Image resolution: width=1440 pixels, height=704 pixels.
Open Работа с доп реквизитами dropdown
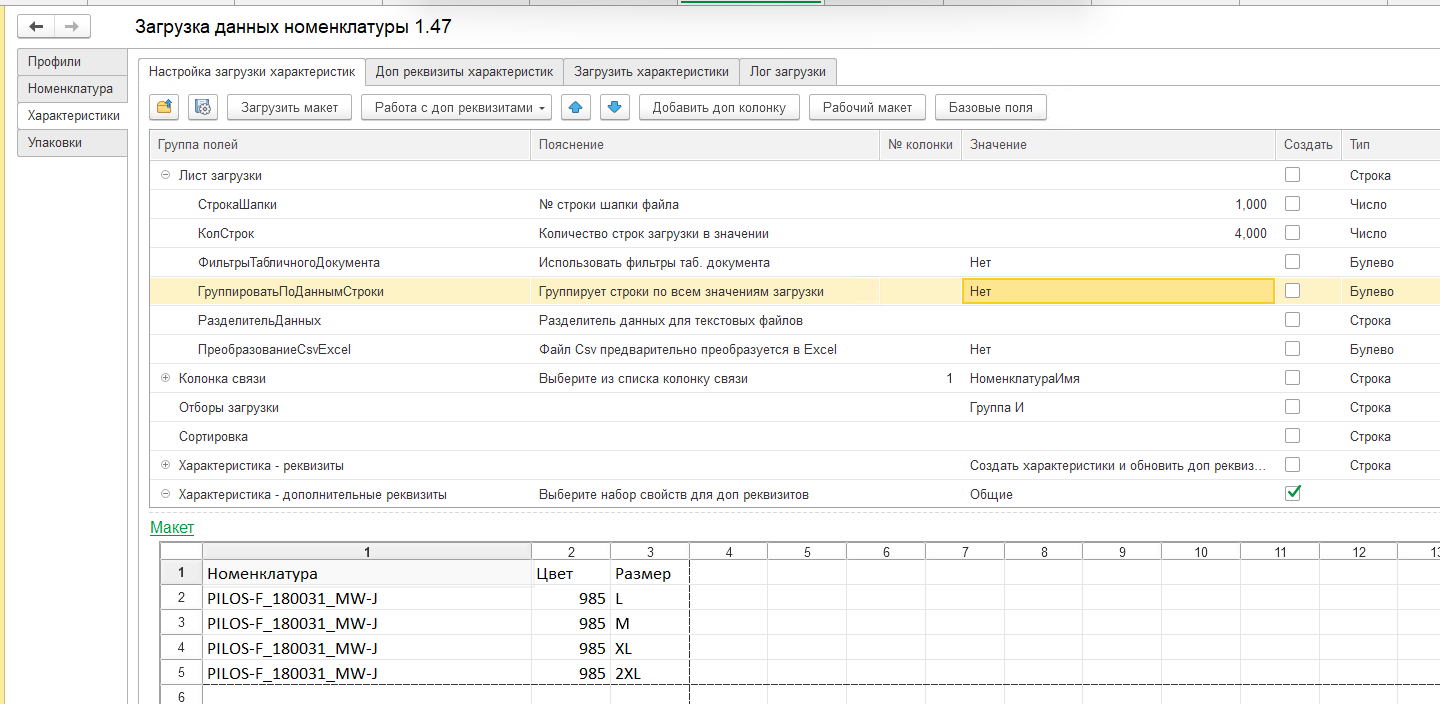point(460,107)
